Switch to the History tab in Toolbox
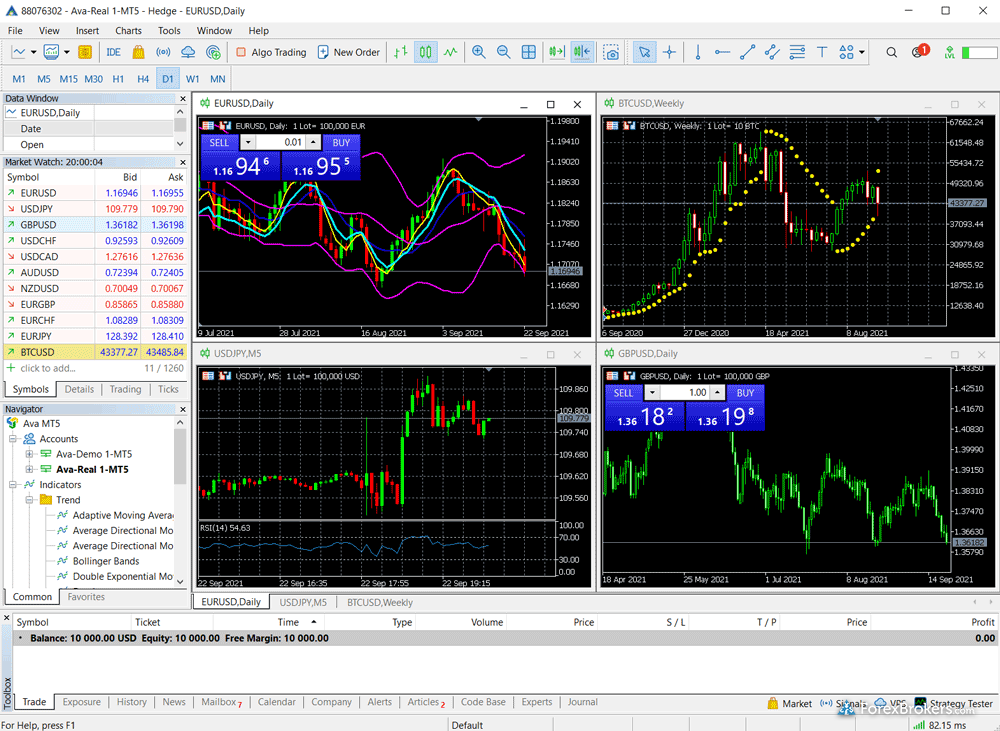Image resolution: width=1000 pixels, height=731 pixels. tap(131, 702)
